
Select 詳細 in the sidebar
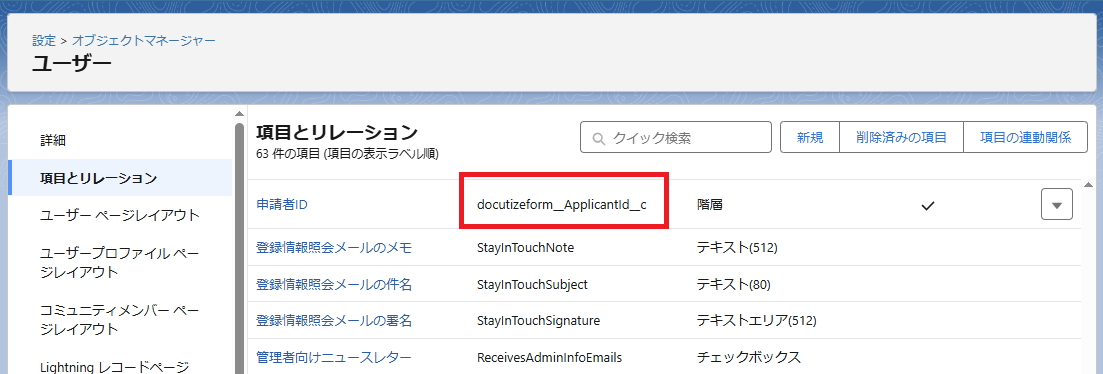(53, 141)
